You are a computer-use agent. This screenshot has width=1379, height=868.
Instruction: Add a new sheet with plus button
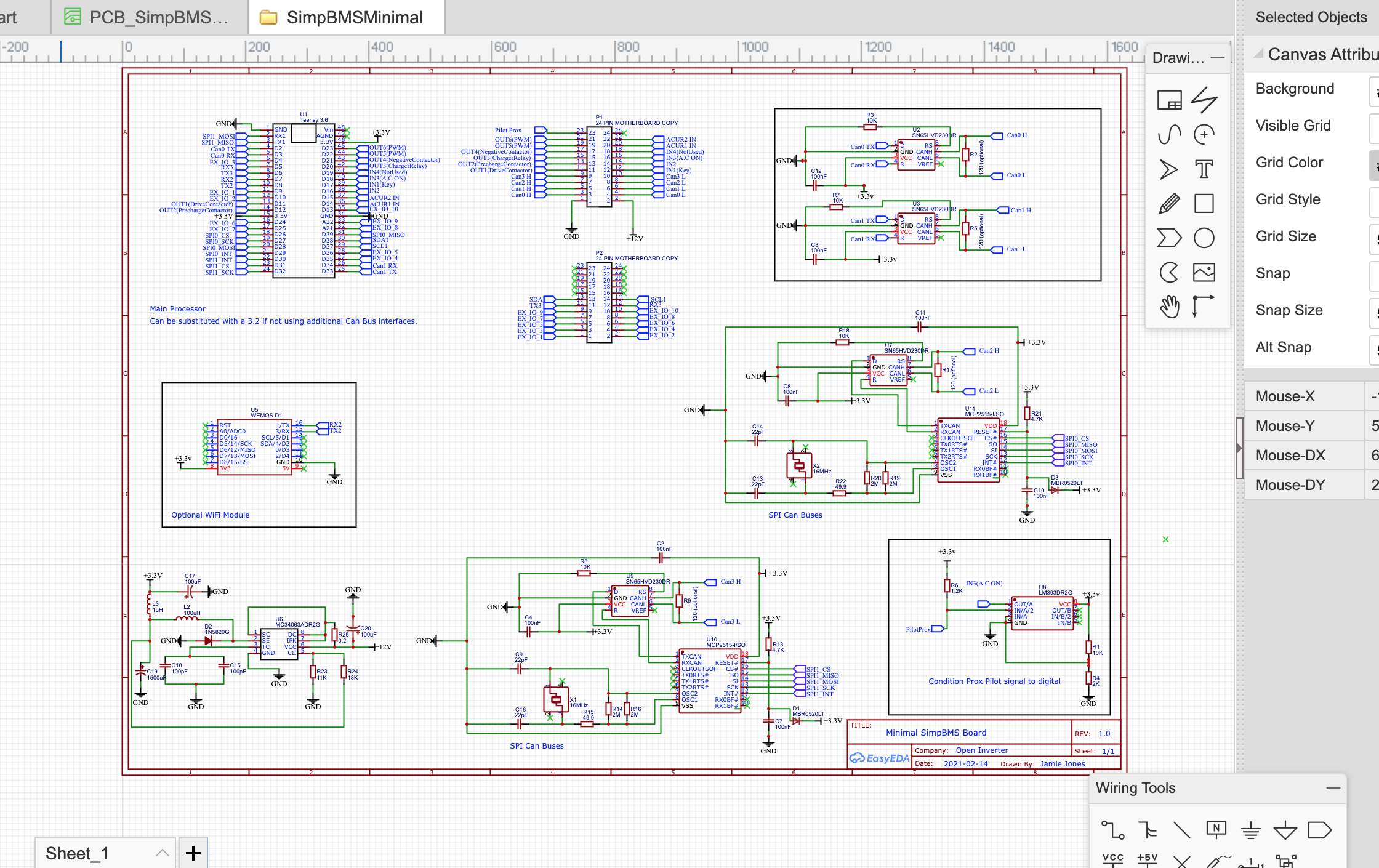(193, 853)
